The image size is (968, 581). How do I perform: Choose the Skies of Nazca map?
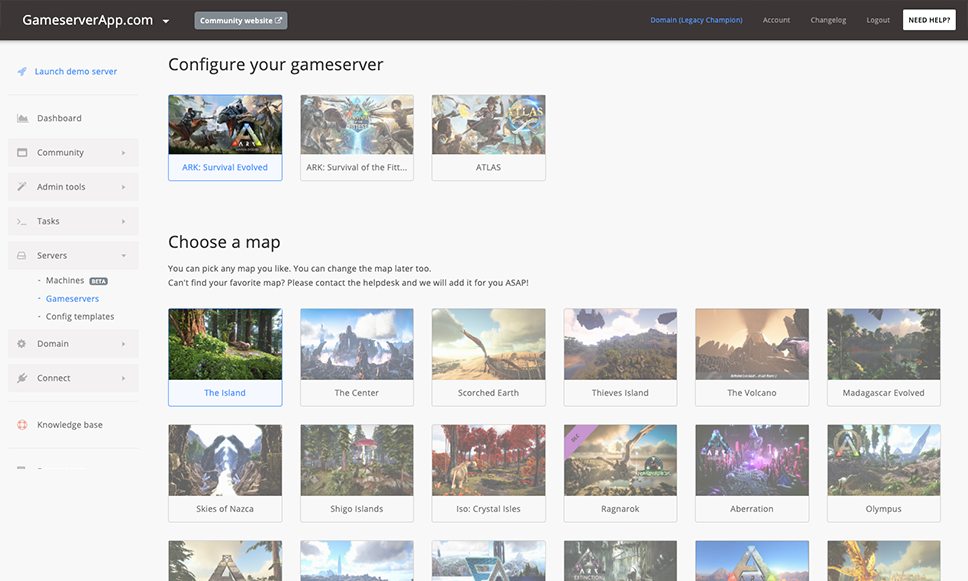[x=225, y=474]
